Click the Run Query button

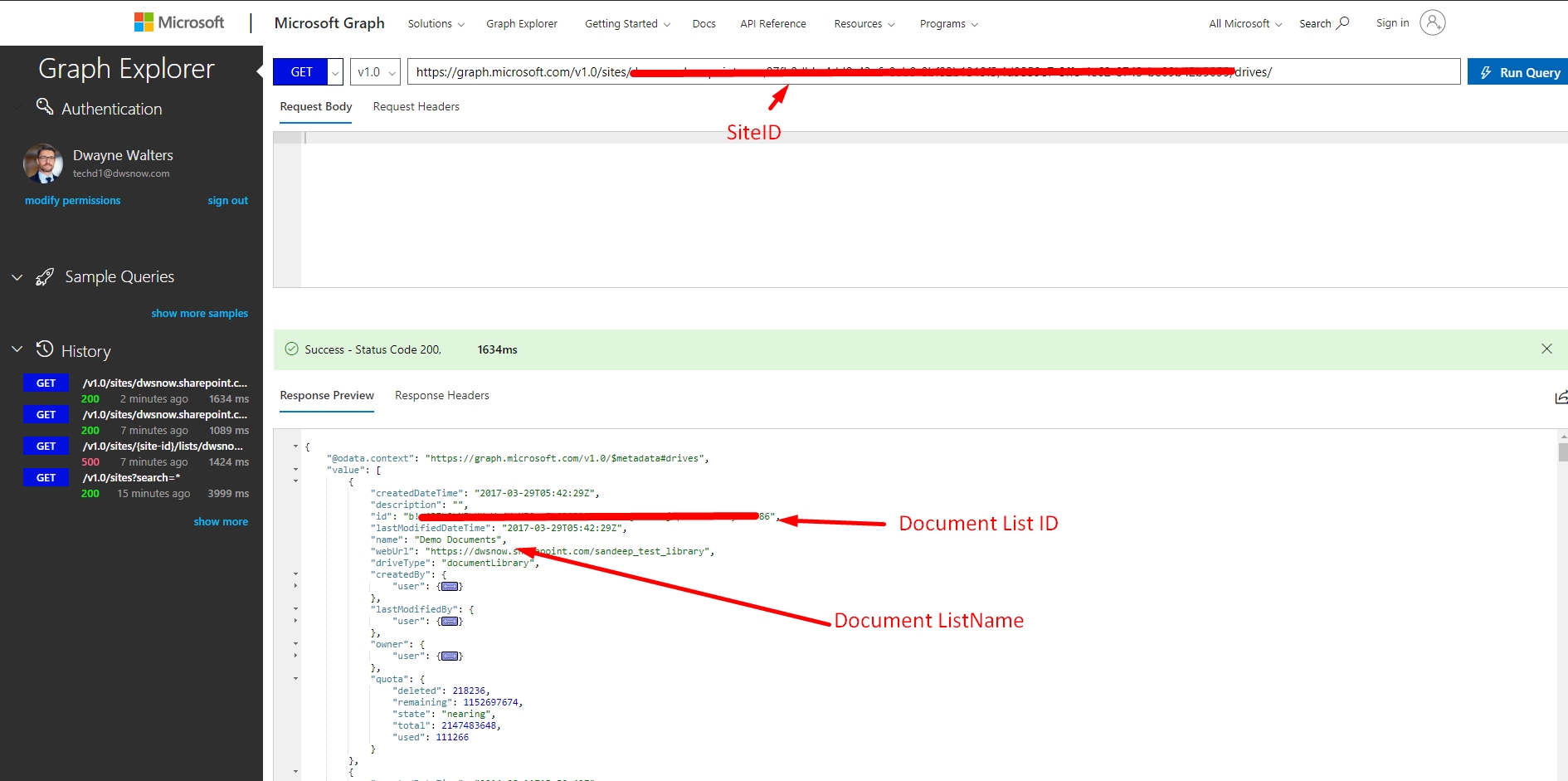pos(1518,72)
